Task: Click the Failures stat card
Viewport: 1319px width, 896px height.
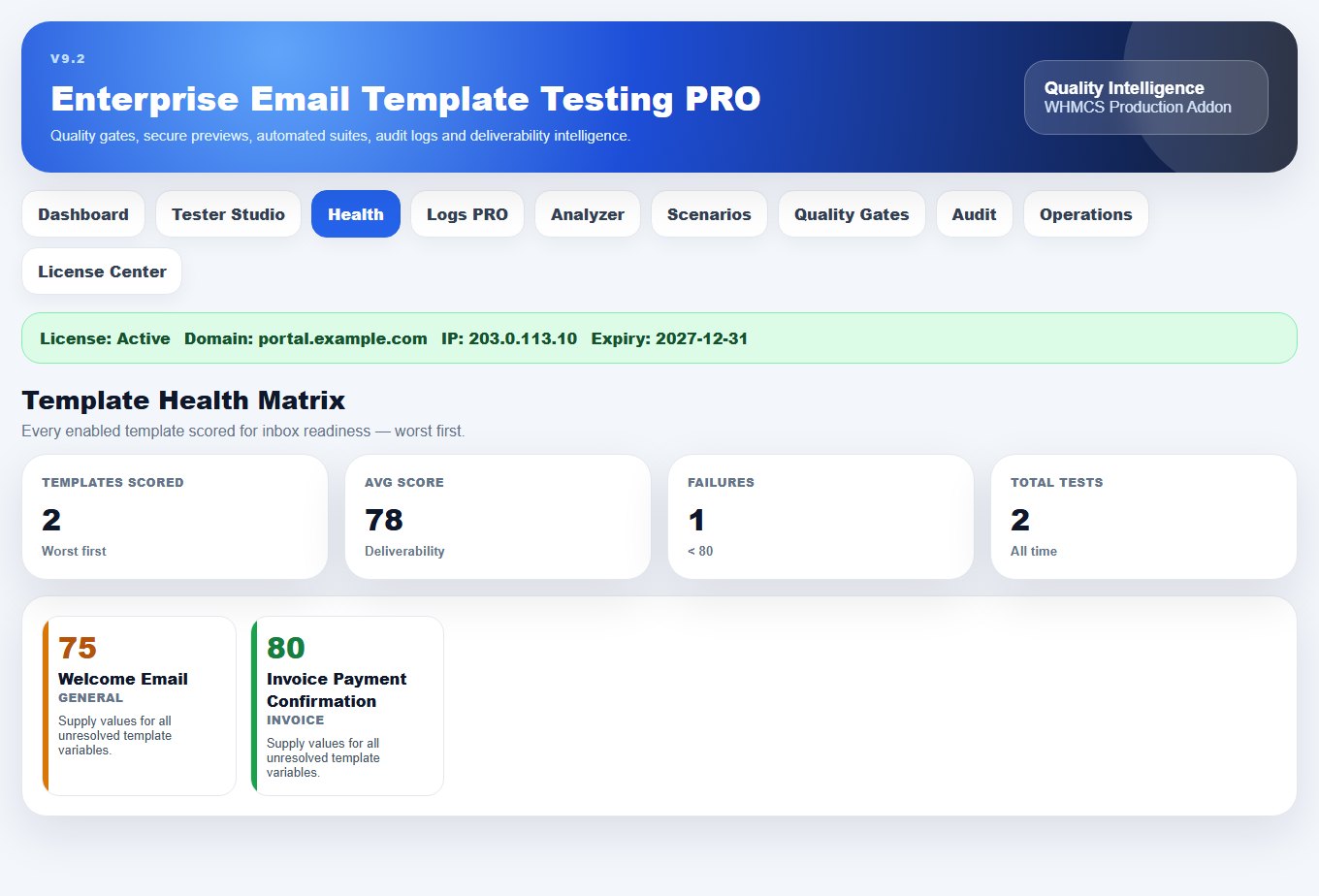Action: click(x=820, y=517)
